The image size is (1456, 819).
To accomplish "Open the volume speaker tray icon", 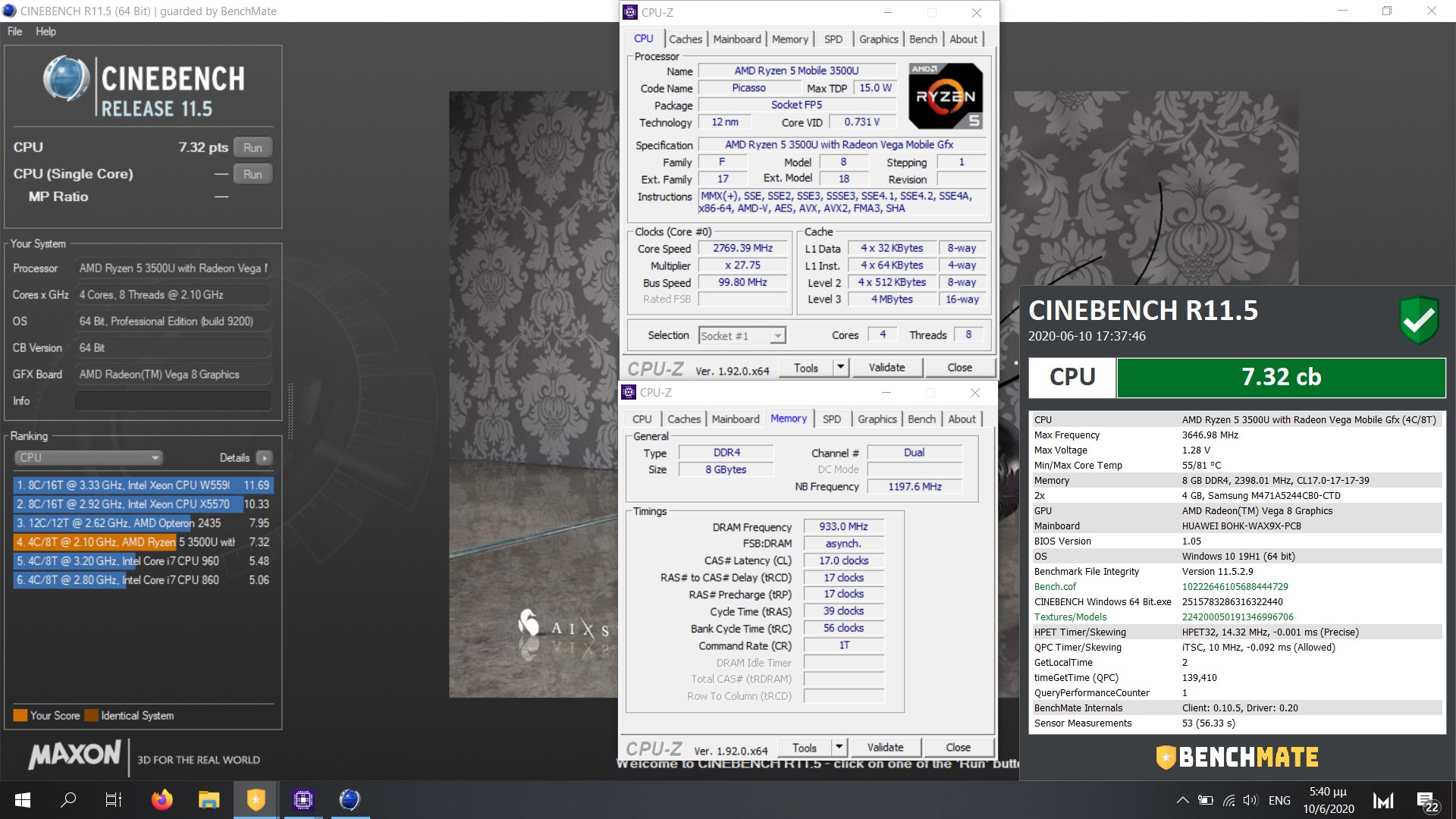I will coord(1250,800).
